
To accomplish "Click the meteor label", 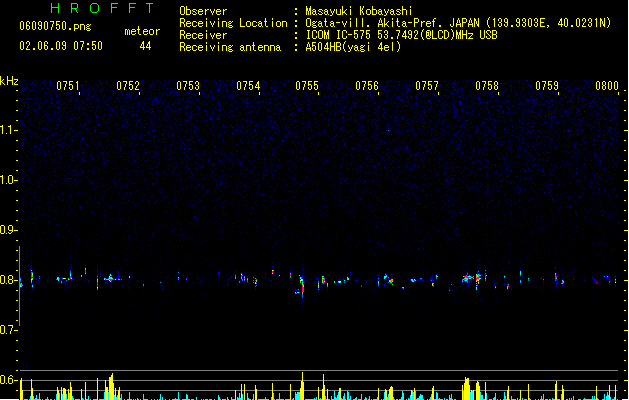I will [142, 31].
